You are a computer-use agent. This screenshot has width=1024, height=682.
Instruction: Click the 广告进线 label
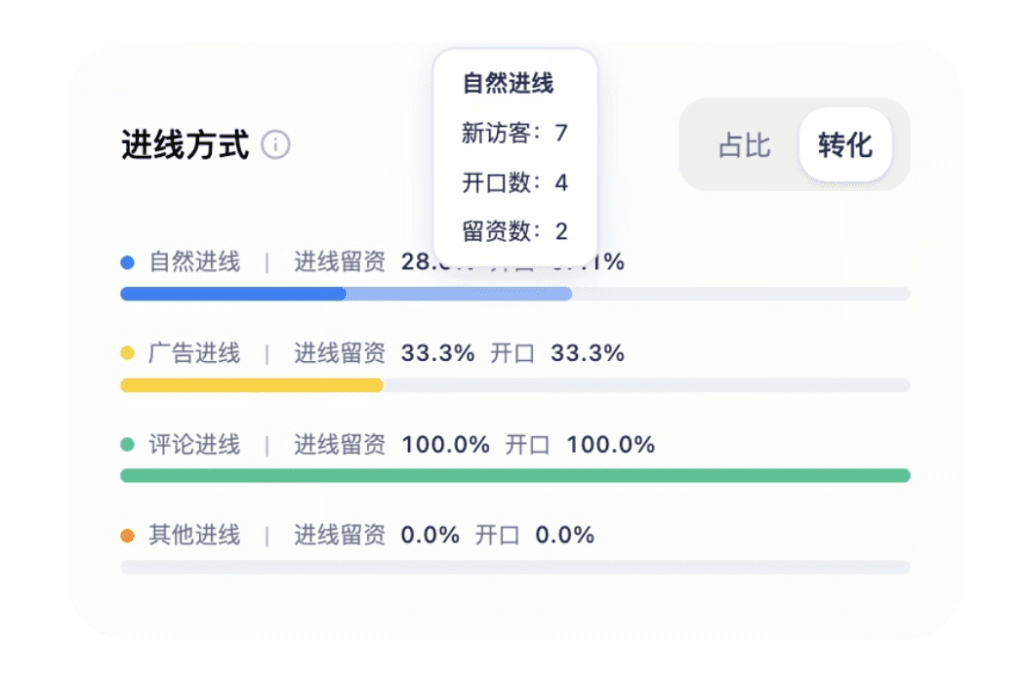point(195,353)
